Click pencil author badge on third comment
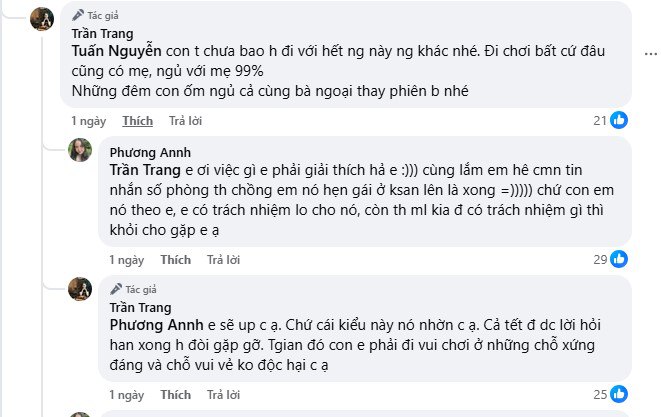 (115, 289)
